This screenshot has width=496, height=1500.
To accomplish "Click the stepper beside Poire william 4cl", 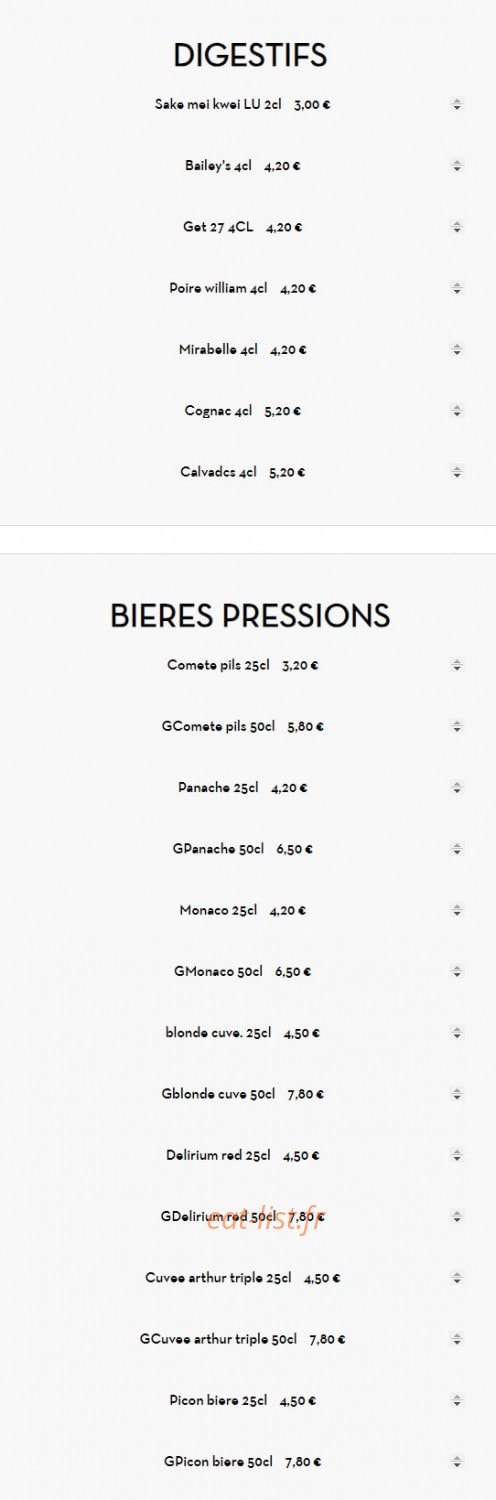I will click(x=457, y=288).
